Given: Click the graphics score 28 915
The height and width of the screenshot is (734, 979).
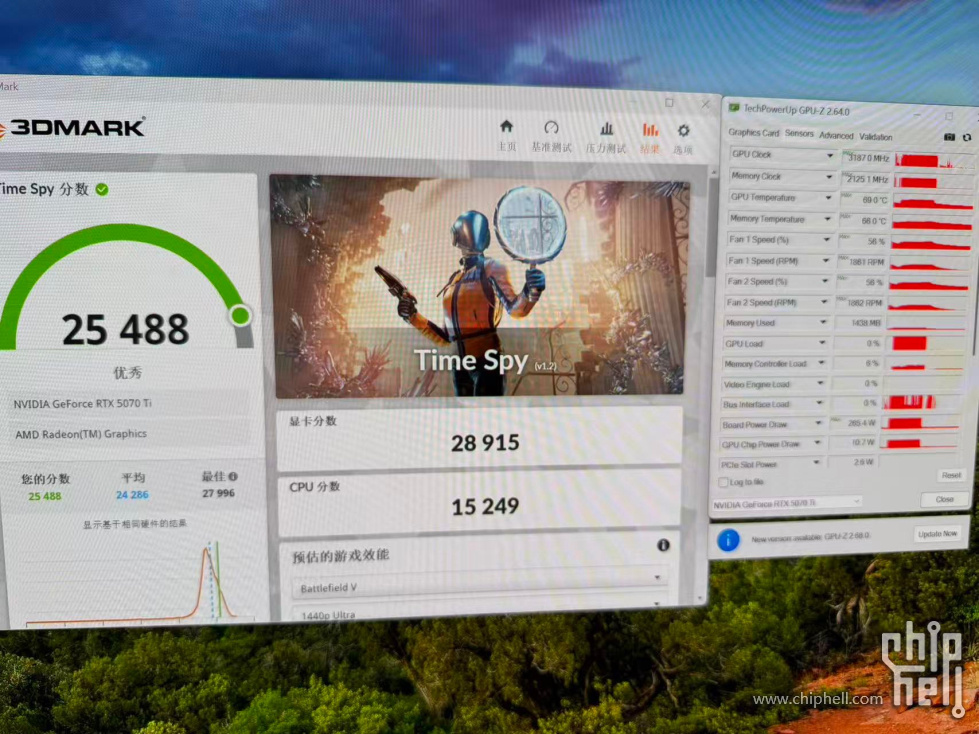Looking at the screenshot, I should pos(485,443).
